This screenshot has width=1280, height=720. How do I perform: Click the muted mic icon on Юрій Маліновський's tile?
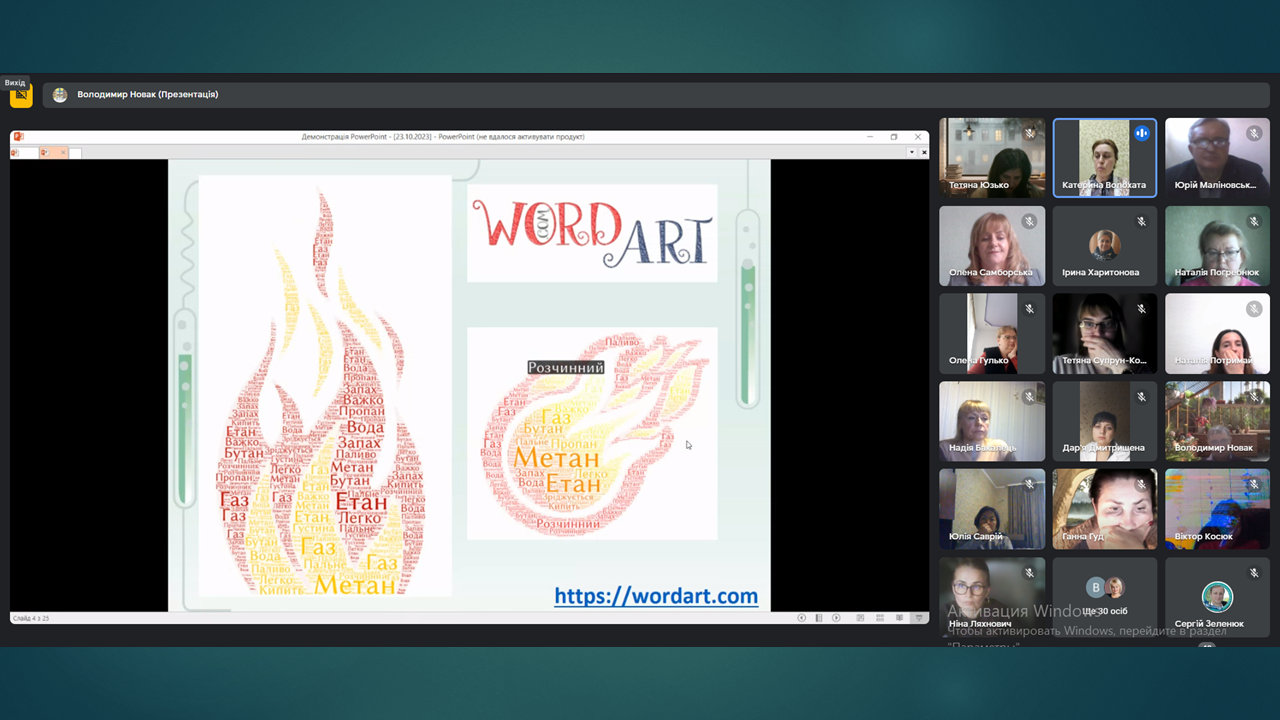[1253, 133]
